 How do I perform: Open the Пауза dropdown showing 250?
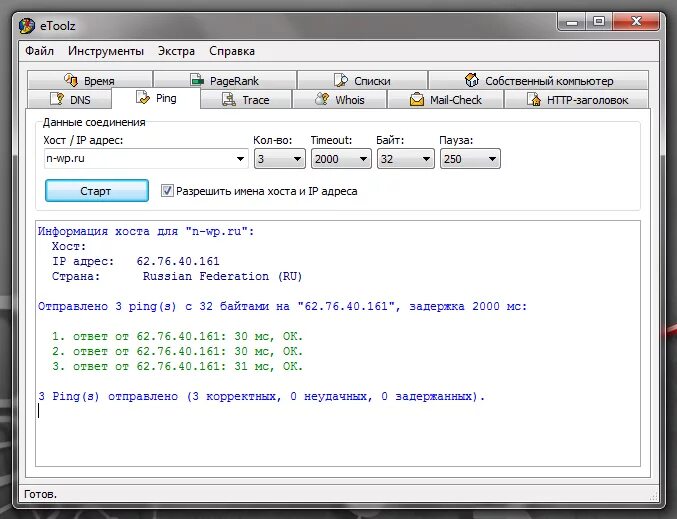[x=470, y=159]
